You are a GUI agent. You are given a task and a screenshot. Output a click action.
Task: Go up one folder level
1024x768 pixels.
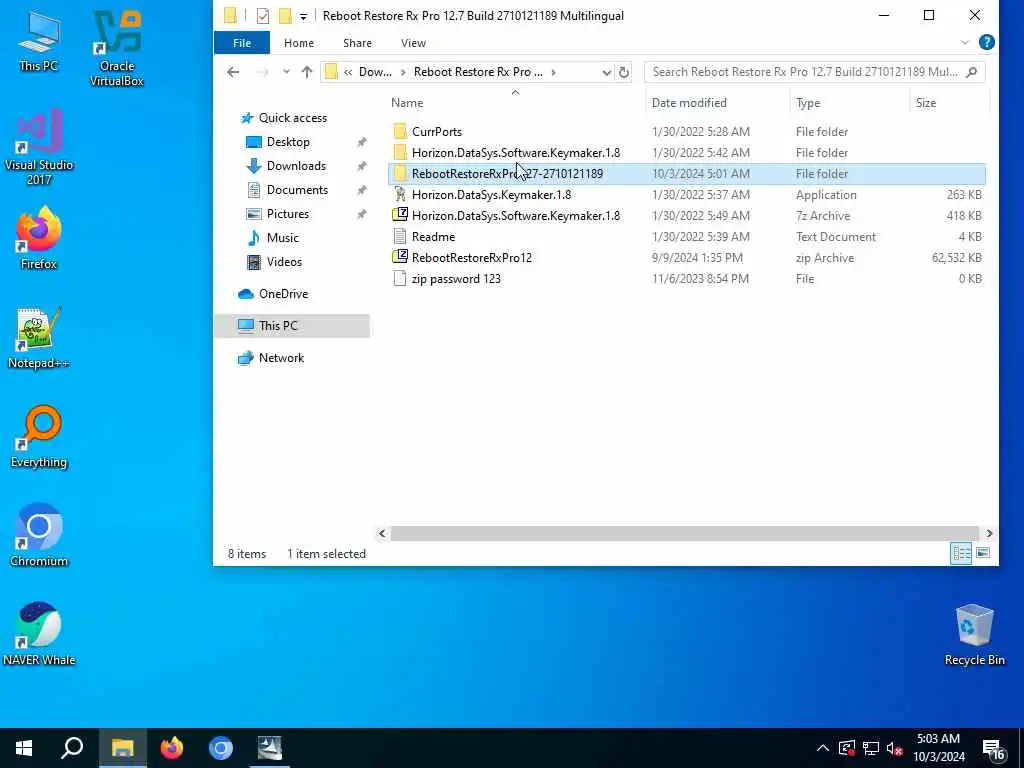(307, 72)
